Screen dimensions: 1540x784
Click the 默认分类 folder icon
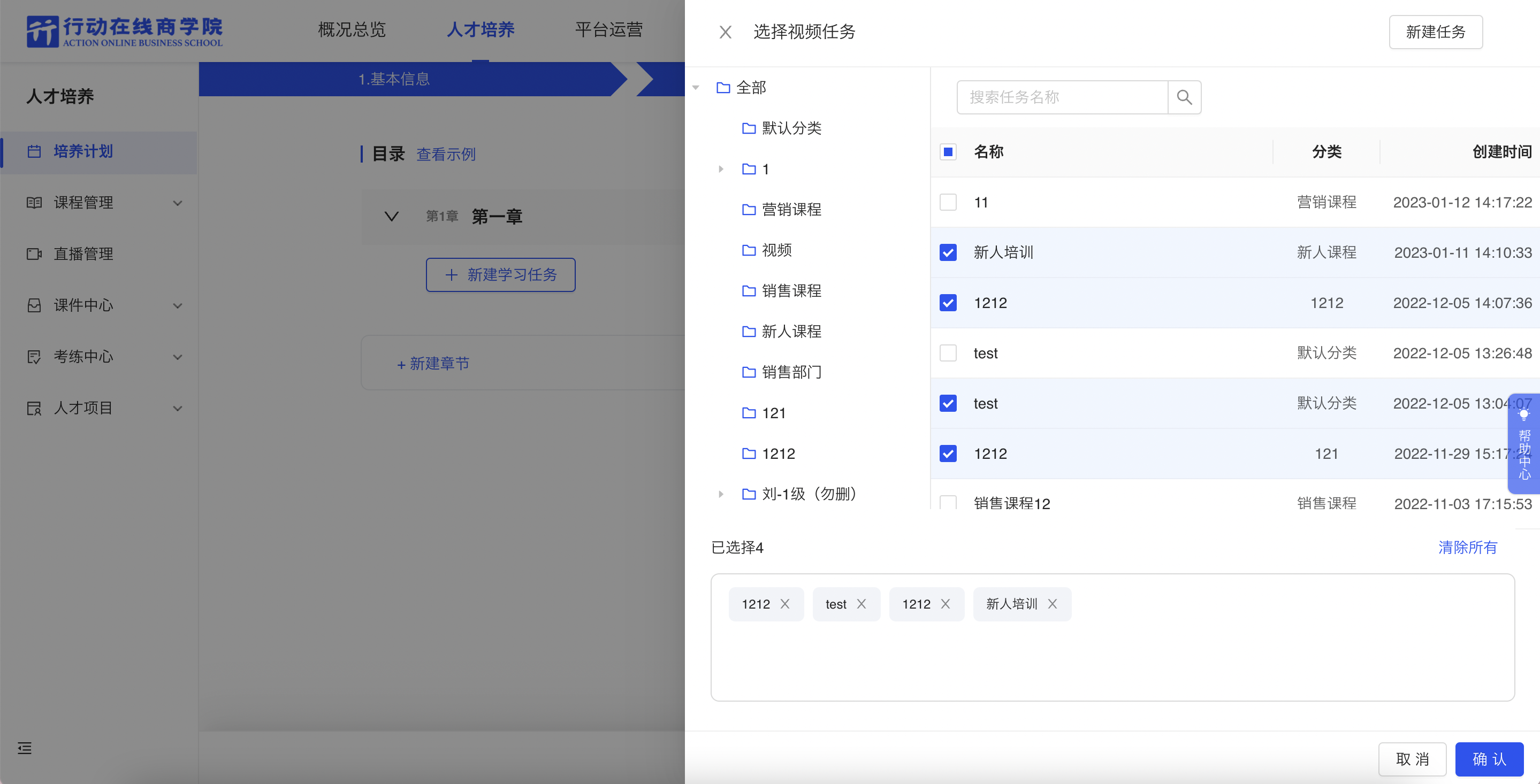749,128
